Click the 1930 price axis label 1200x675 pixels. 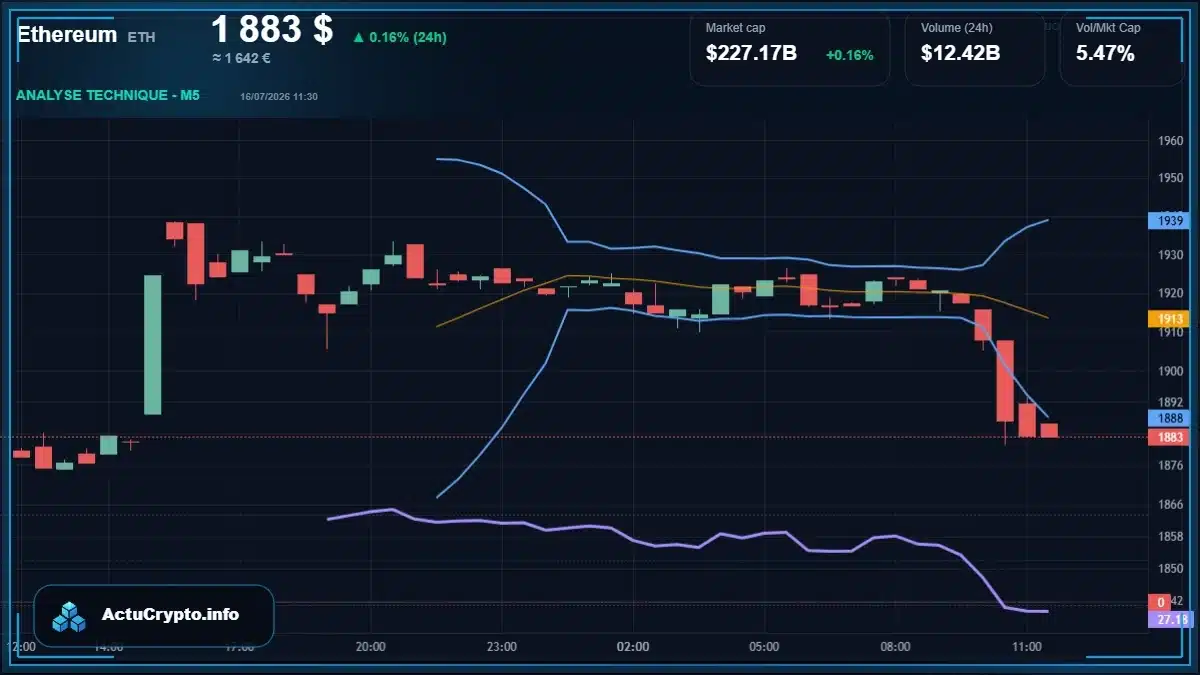(x=1171, y=255)
